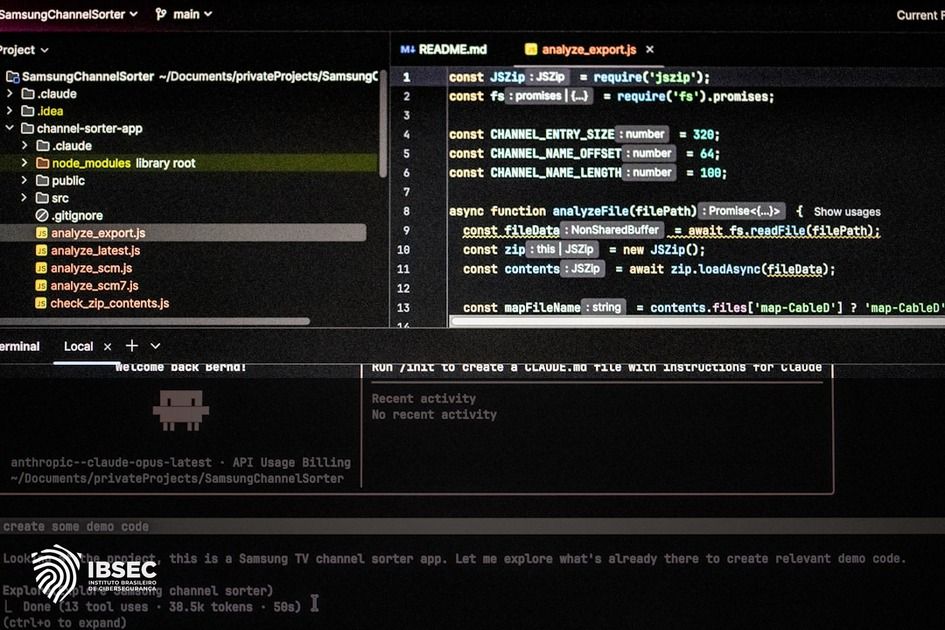Click the Markdown icon on README.md tab
Image resolution: width=945 pixels, height=630 pixels.
point(407,49)
